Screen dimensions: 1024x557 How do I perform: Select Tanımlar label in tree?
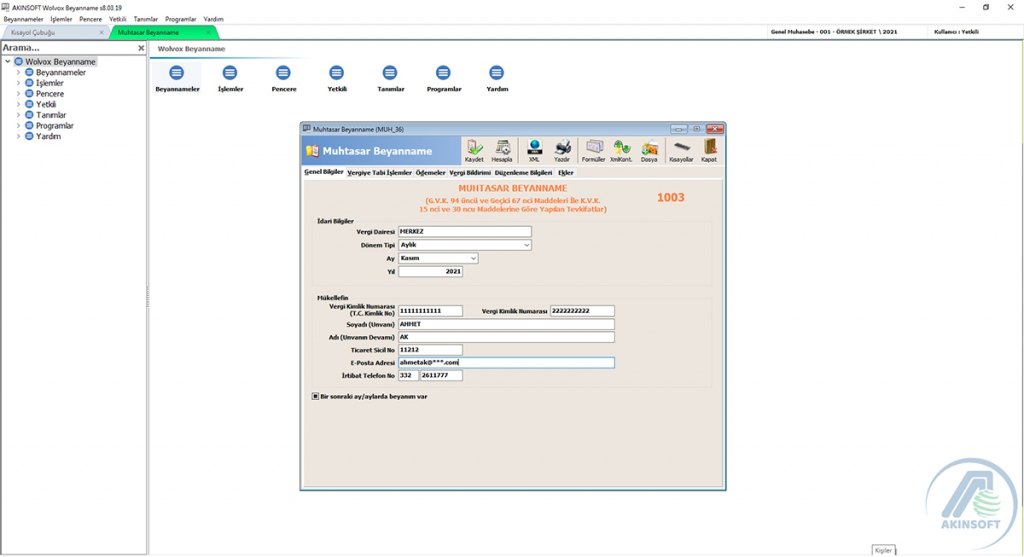pos(51,115)
